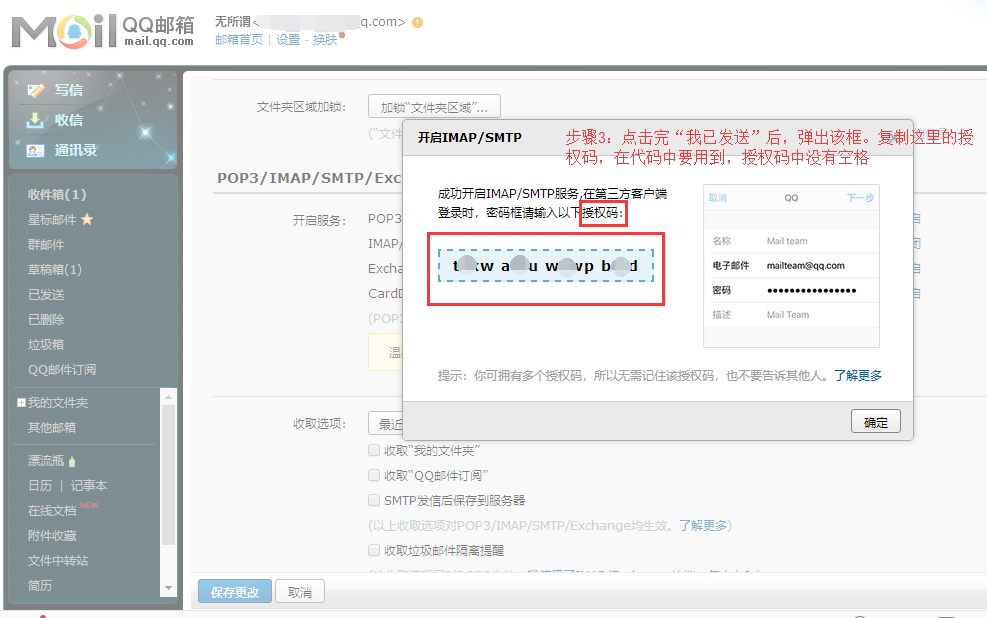Click 了解更多 link in dialog hint

pyautogui.click(x=858, y=376)
